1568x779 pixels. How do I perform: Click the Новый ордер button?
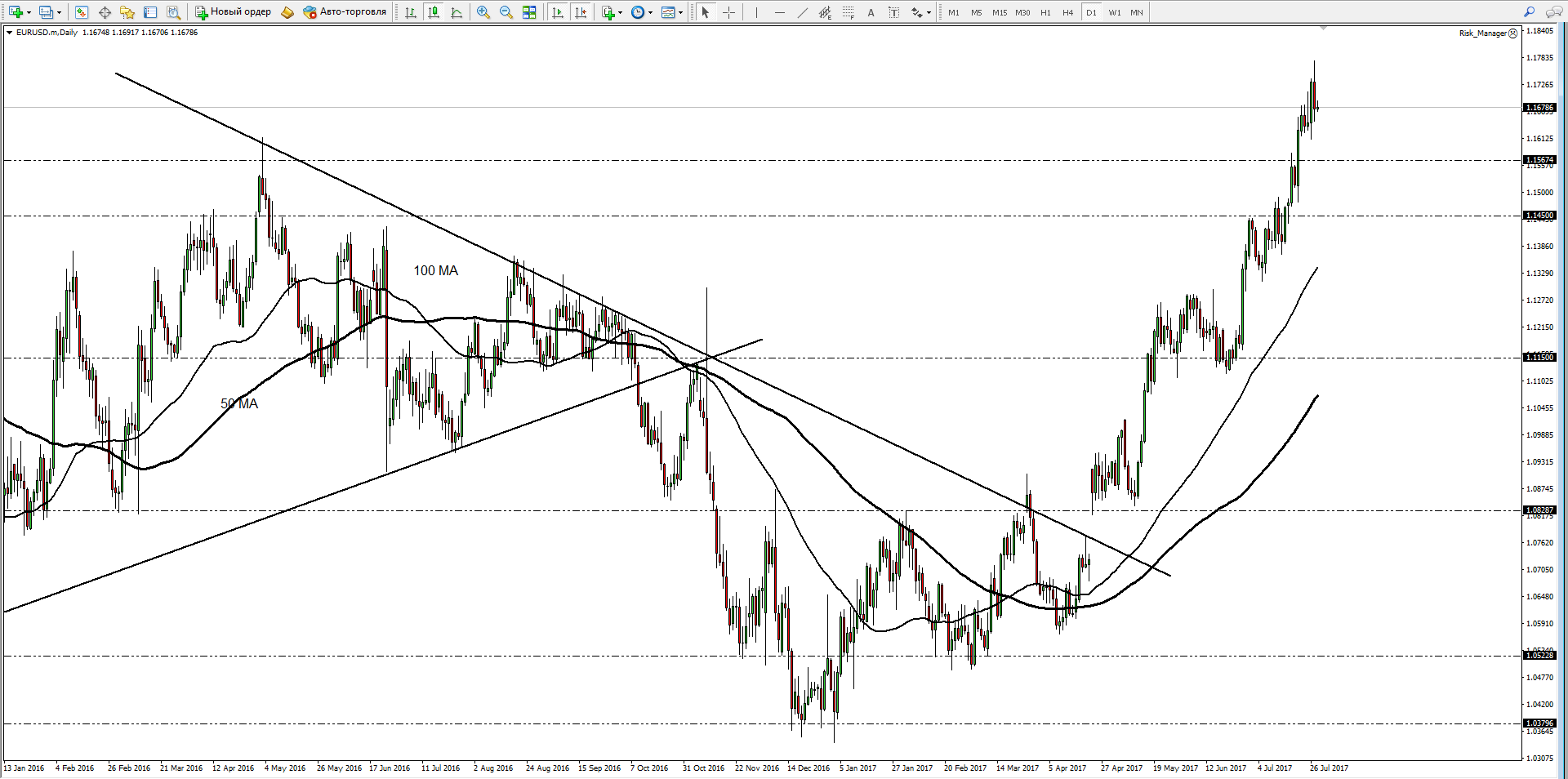[x=233, y=12]
